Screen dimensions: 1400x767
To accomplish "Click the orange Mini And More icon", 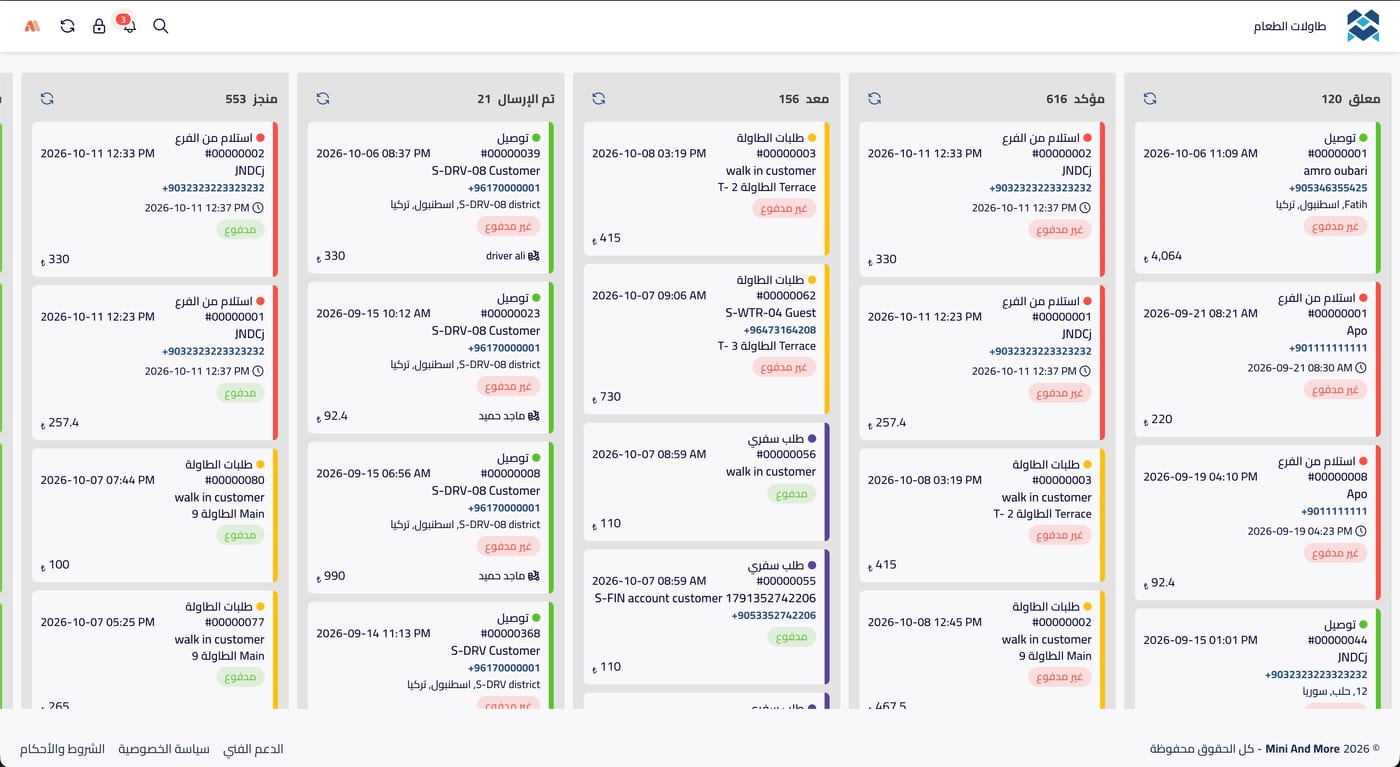I will 32,26.
